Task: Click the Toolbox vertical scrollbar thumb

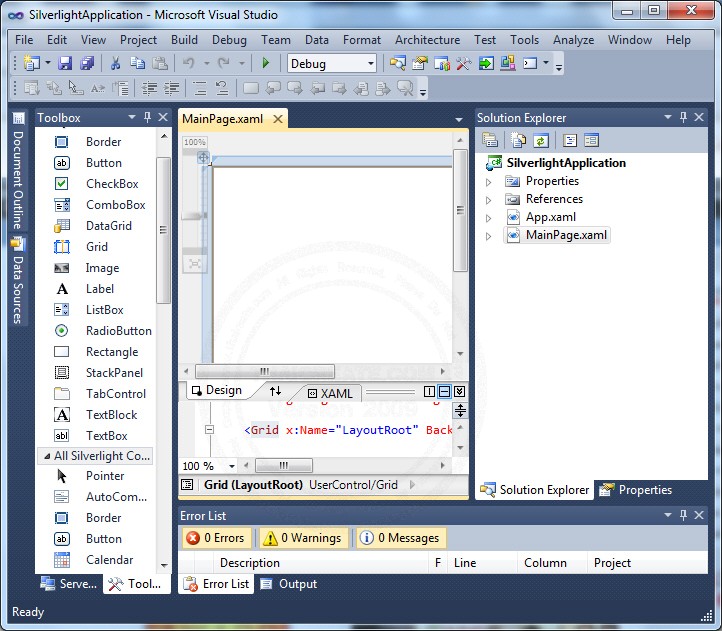Action: point(163,230)
